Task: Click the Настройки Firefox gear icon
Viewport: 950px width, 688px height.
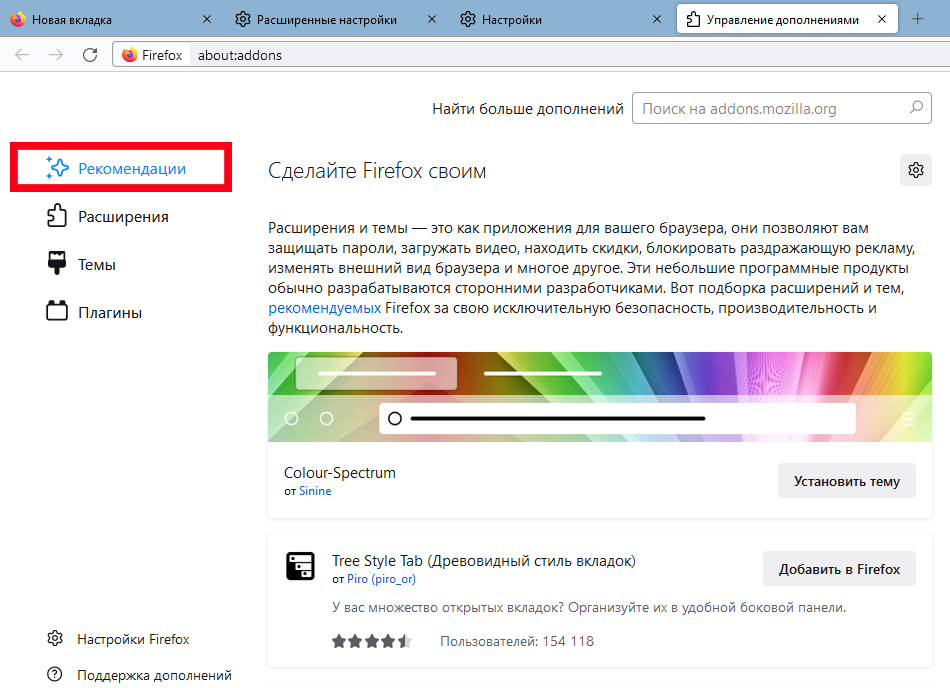Action: point(55,638)
